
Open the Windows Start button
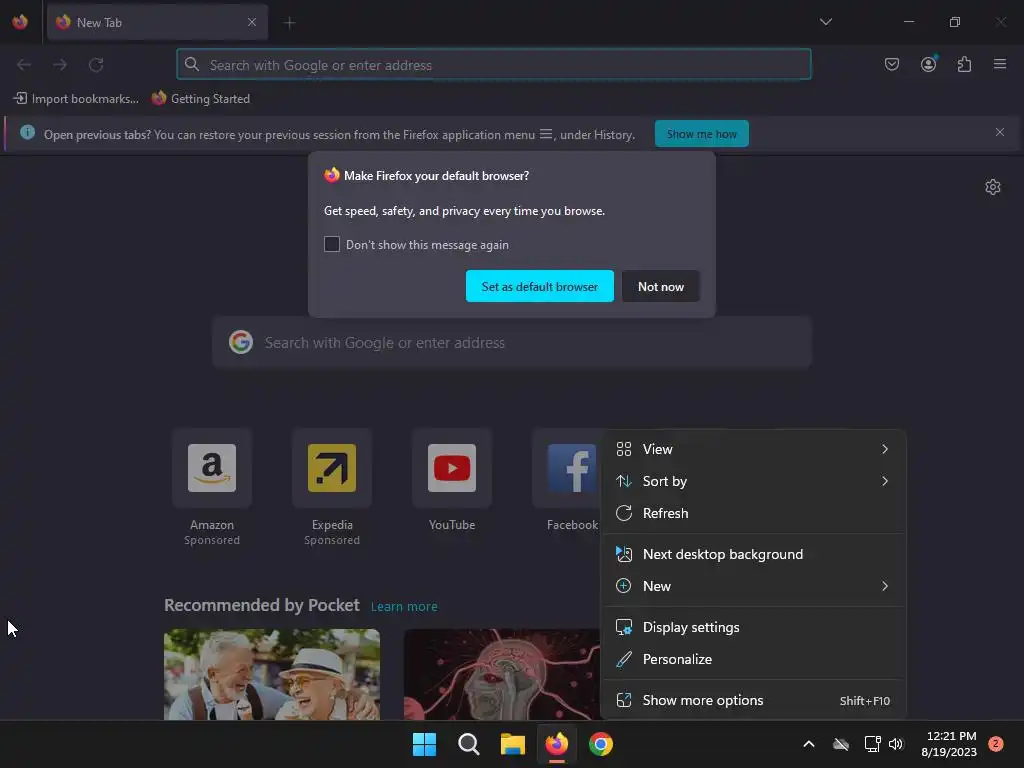tap(424, 744)
